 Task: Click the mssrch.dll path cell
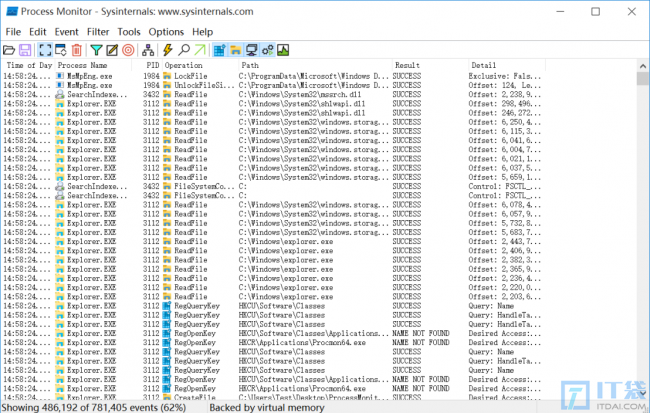(x=300, y=95)
